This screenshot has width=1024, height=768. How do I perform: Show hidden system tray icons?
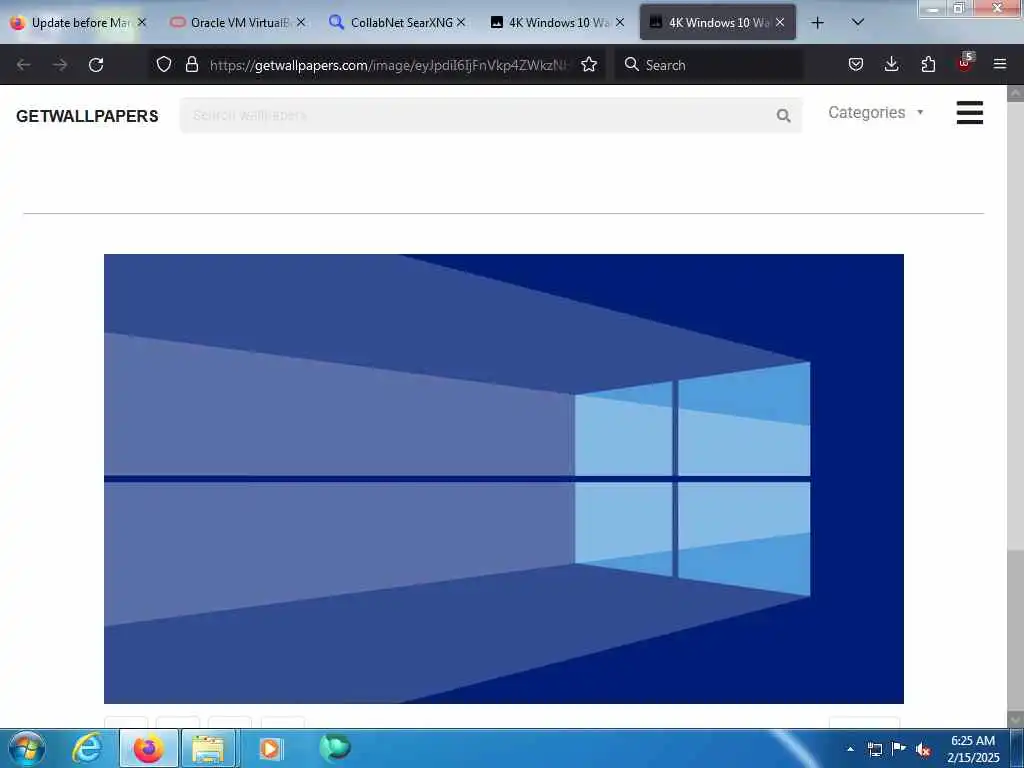pyautogui.click(x=850, y=749)
